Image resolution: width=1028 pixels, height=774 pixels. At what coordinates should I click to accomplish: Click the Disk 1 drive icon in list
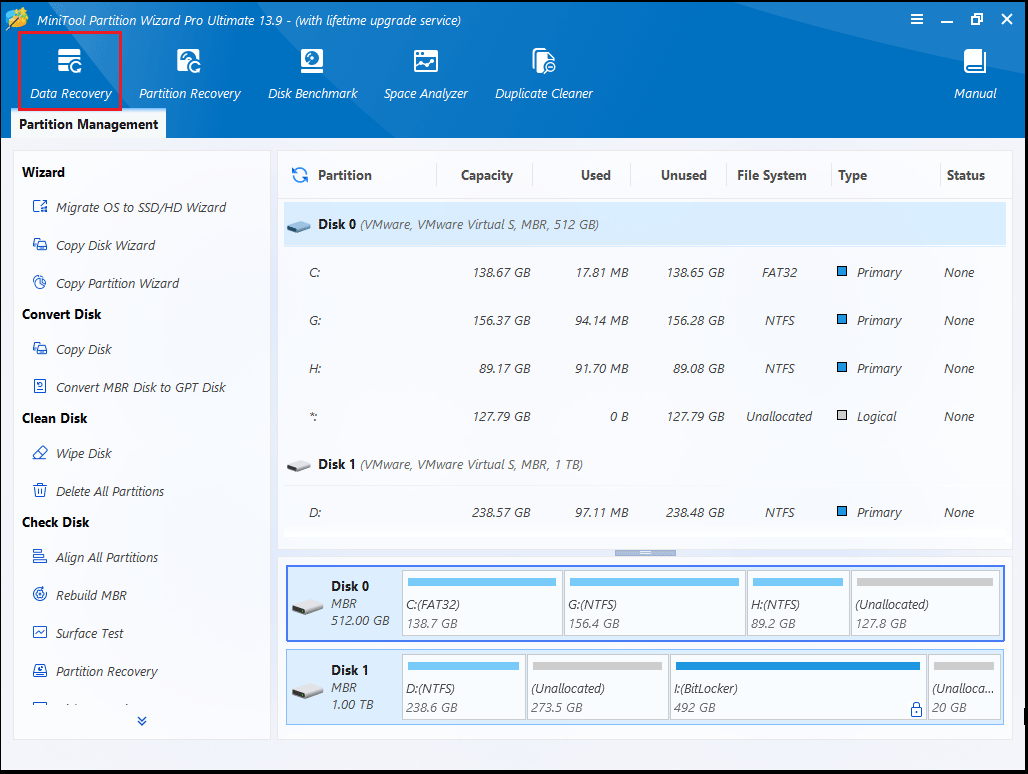[299, 466]
